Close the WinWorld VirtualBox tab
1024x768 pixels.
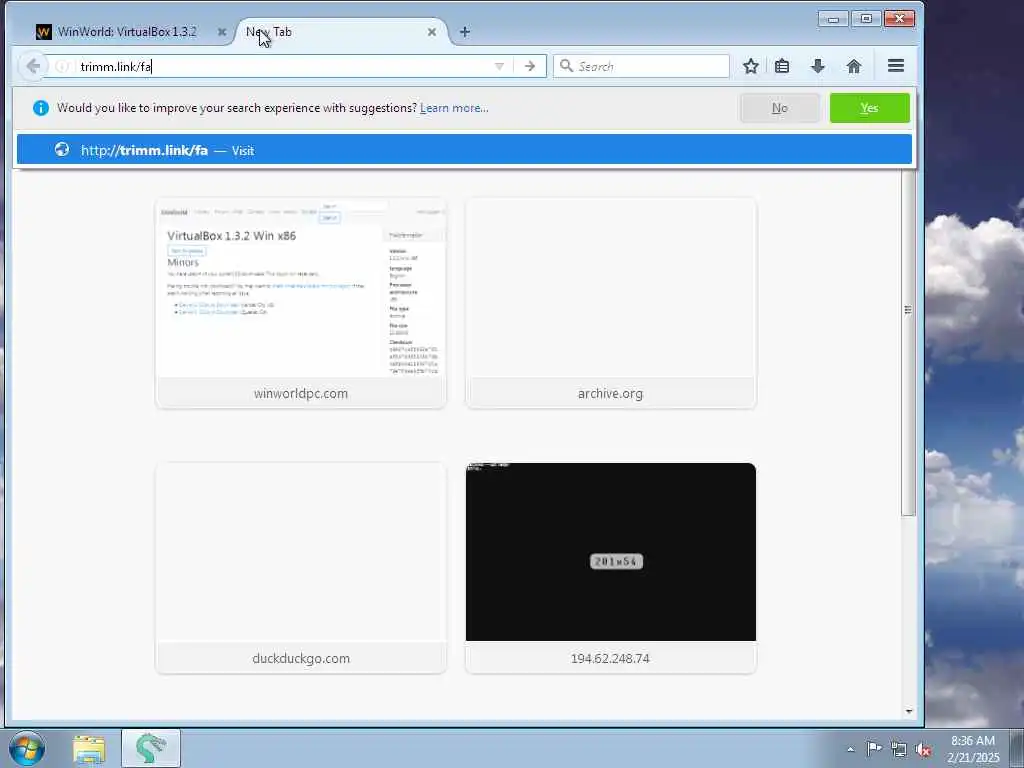[221, 31]
